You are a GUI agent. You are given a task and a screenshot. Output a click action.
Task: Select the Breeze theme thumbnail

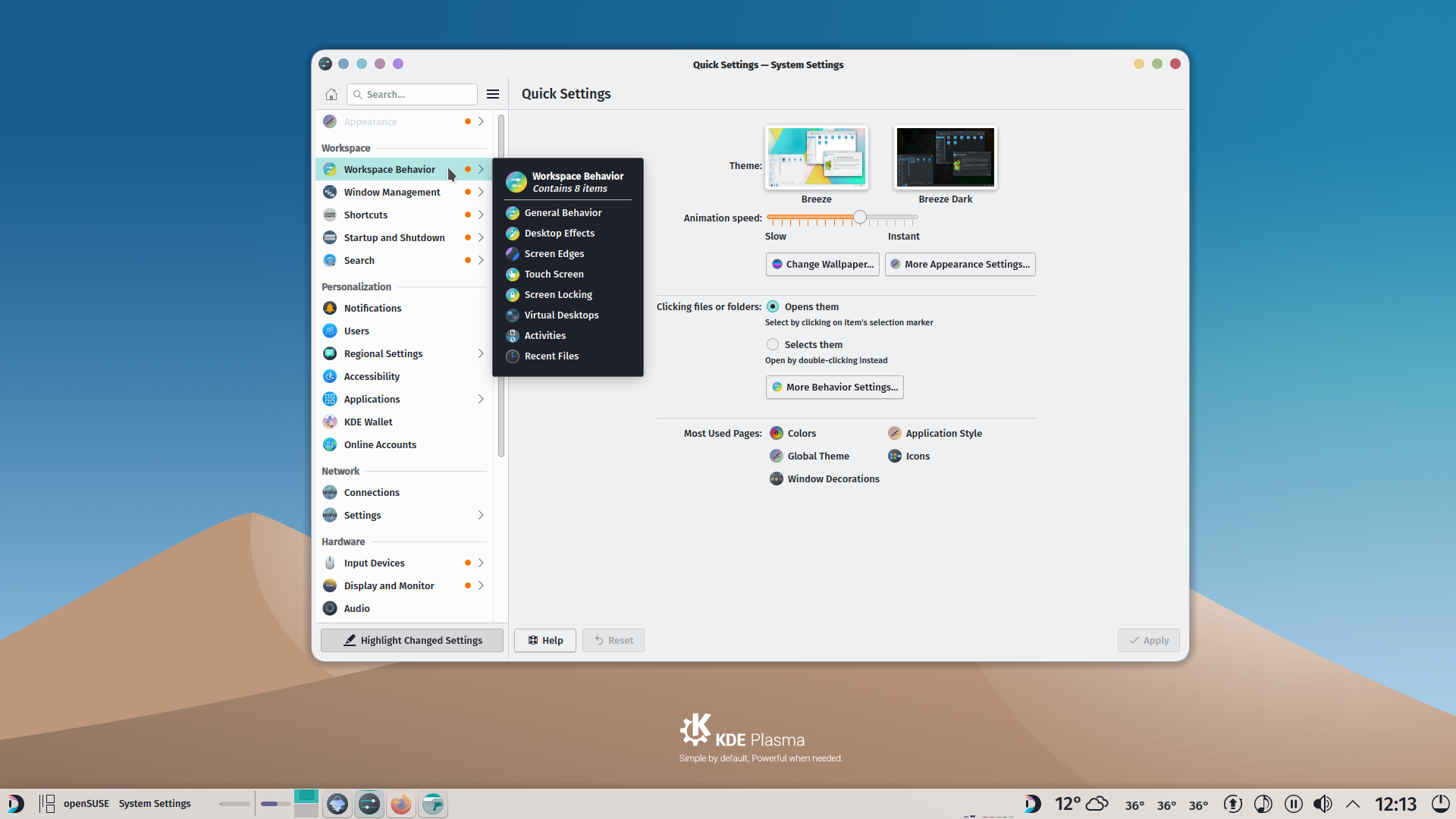817,157
